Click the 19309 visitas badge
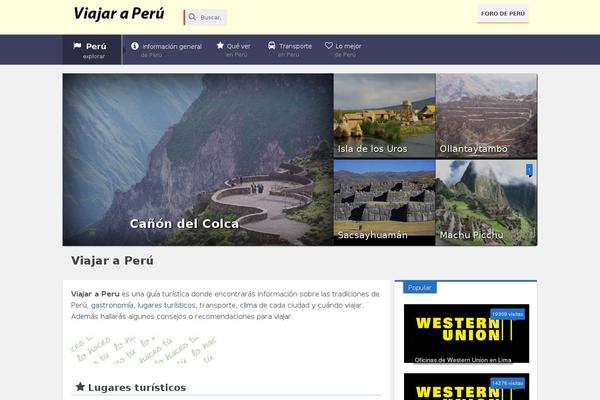This screenshot has height=400, width=600. coord(507,314)
